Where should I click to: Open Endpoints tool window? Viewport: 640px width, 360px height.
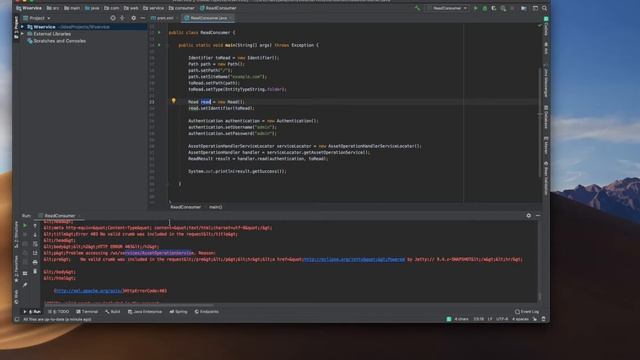[207, 311]
